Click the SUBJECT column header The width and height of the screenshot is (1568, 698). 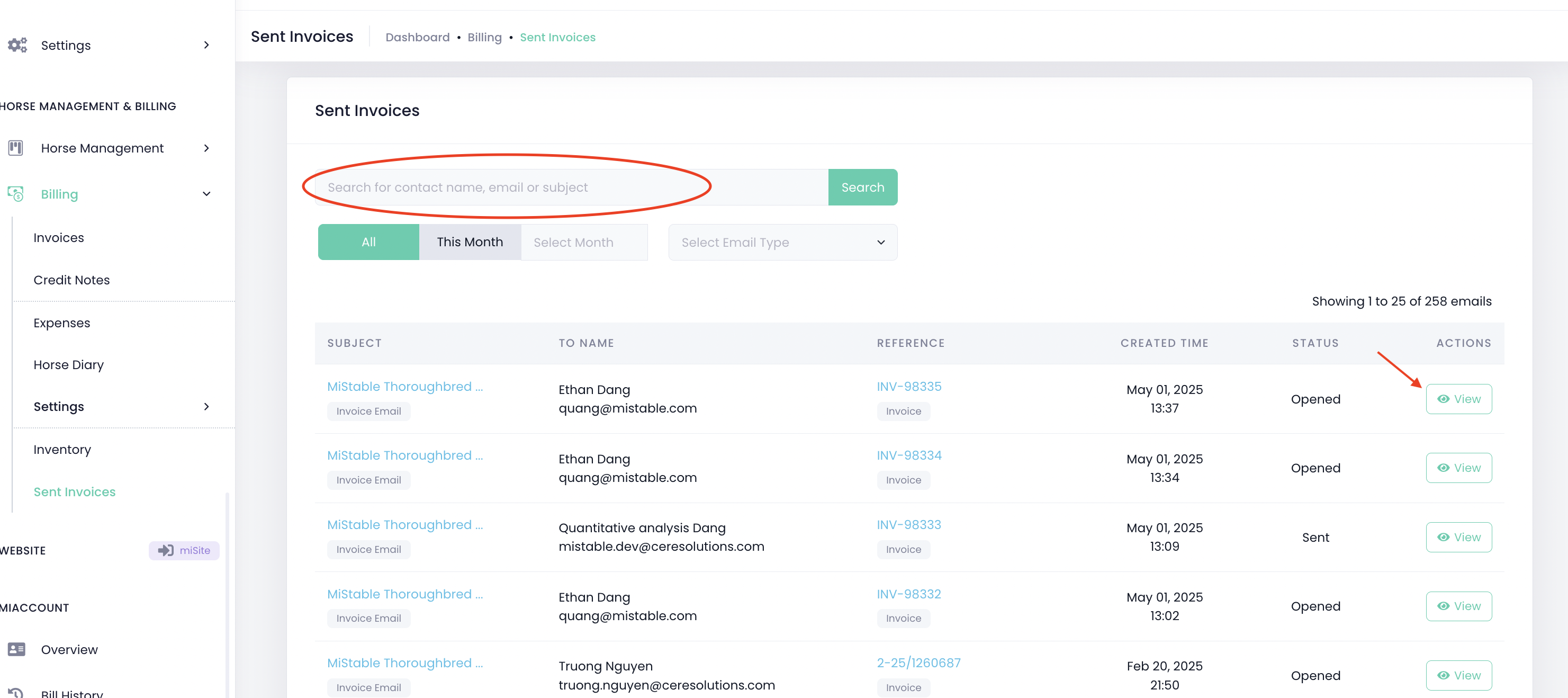tap(354, 343)
